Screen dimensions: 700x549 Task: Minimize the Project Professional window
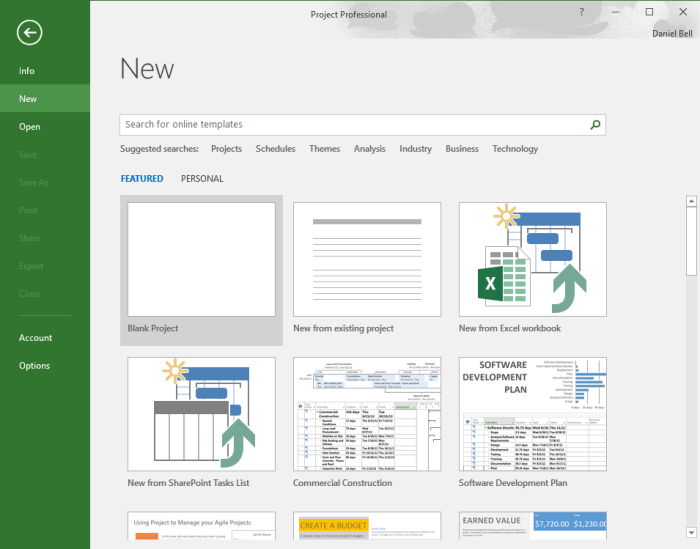coord(616,12)
